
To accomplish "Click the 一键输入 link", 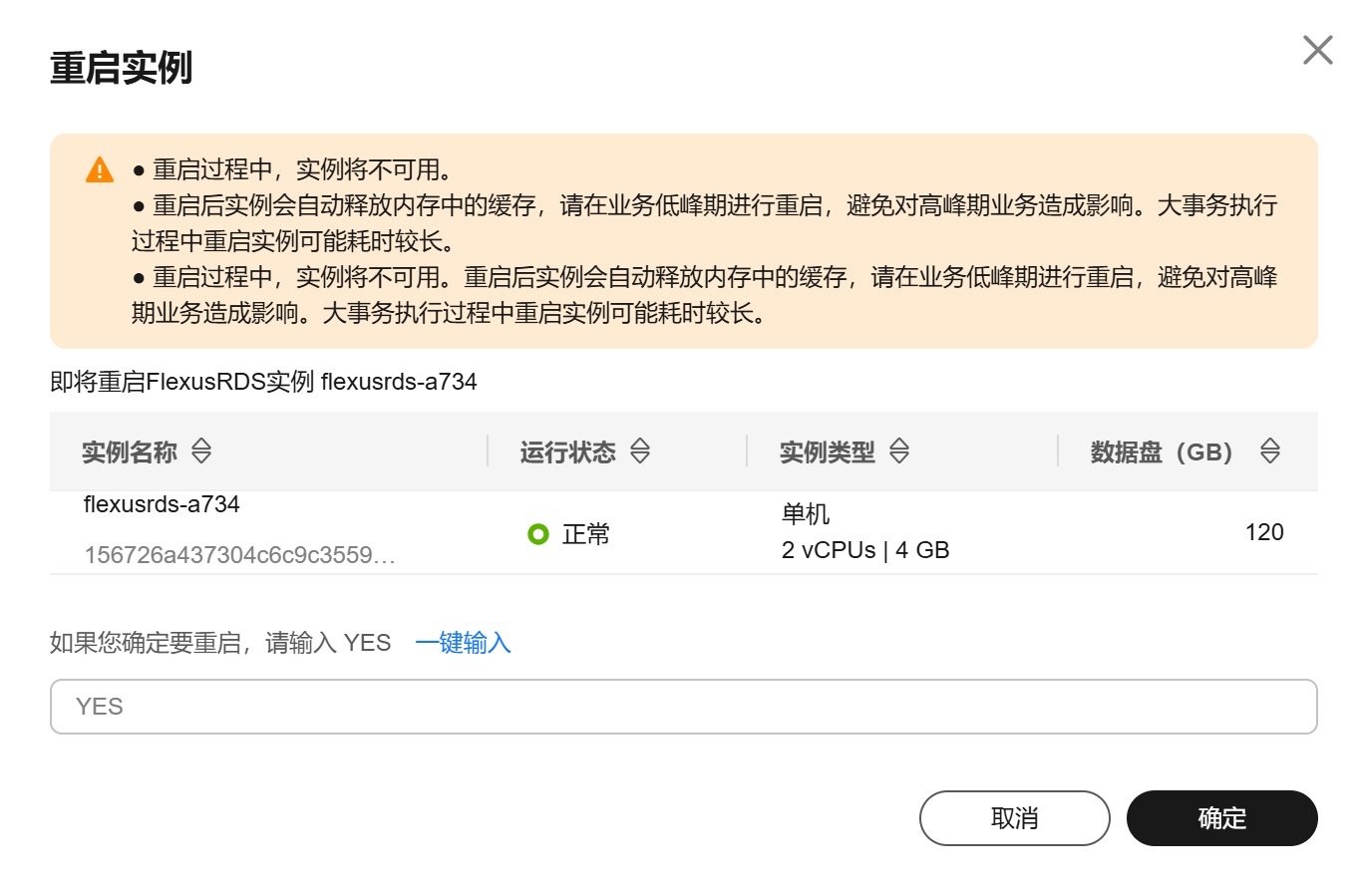I will pos(463,643).
